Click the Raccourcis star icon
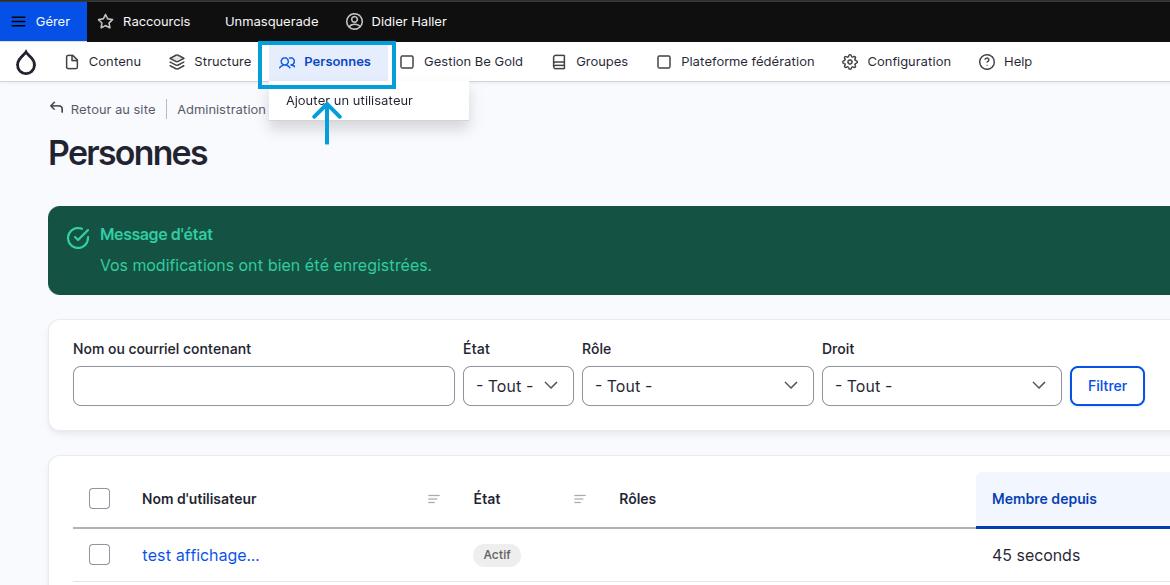 105,21
